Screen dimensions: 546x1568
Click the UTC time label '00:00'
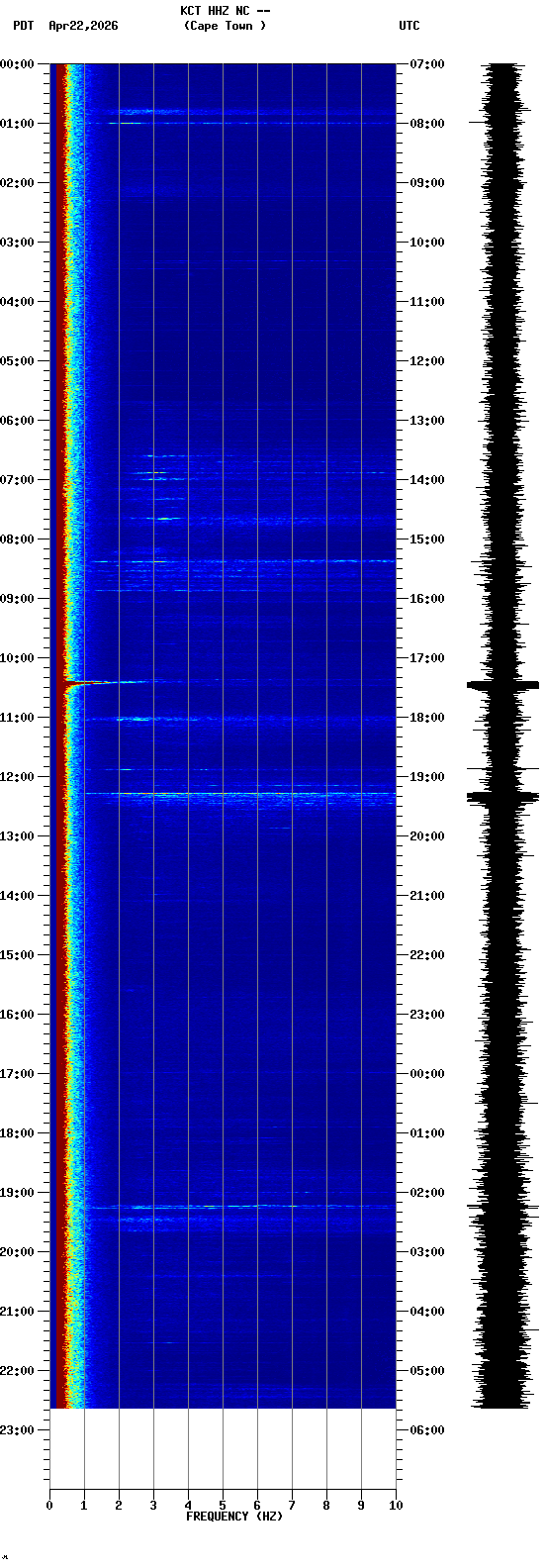point(427,1074)
